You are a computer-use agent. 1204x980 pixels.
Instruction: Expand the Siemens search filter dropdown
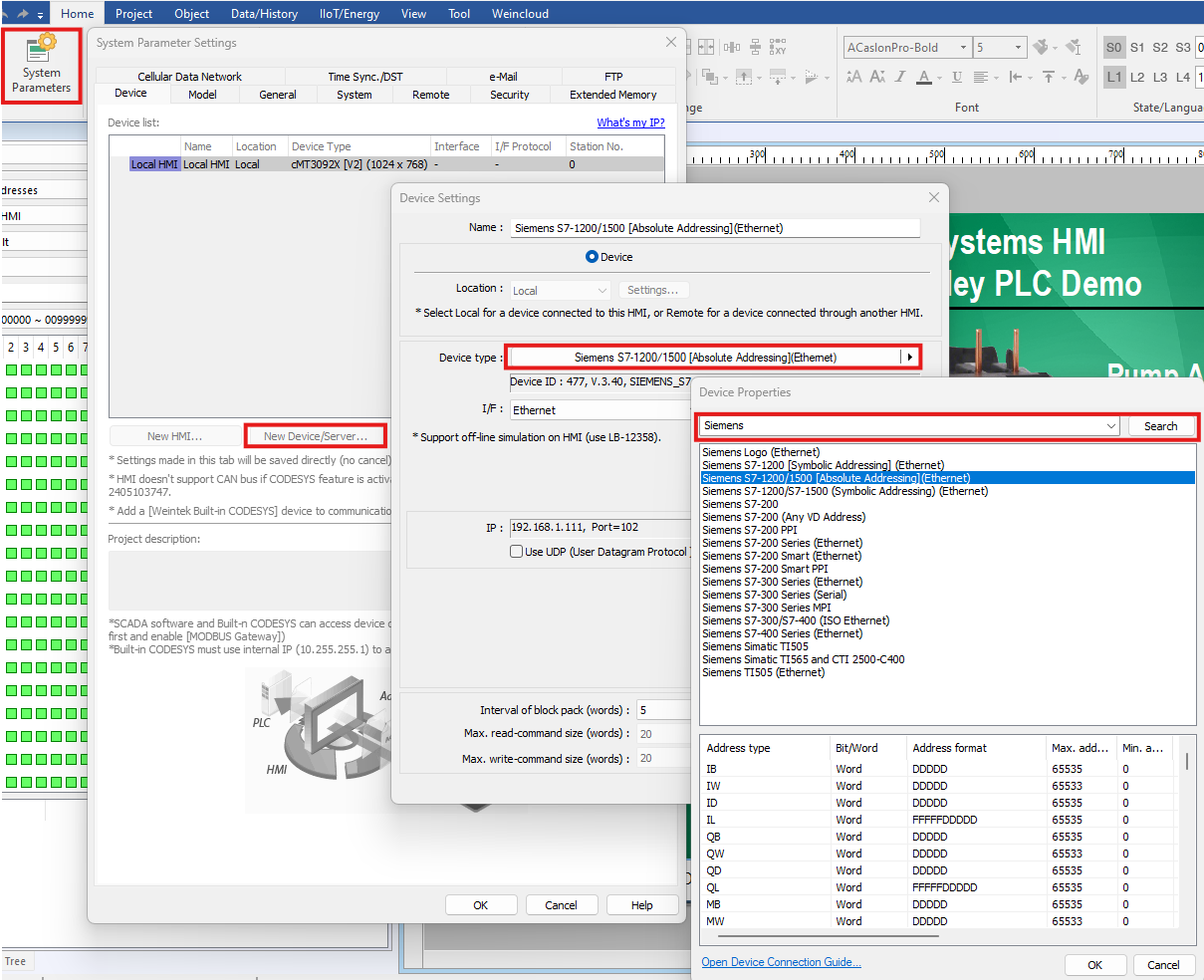tap(1111, 426)
